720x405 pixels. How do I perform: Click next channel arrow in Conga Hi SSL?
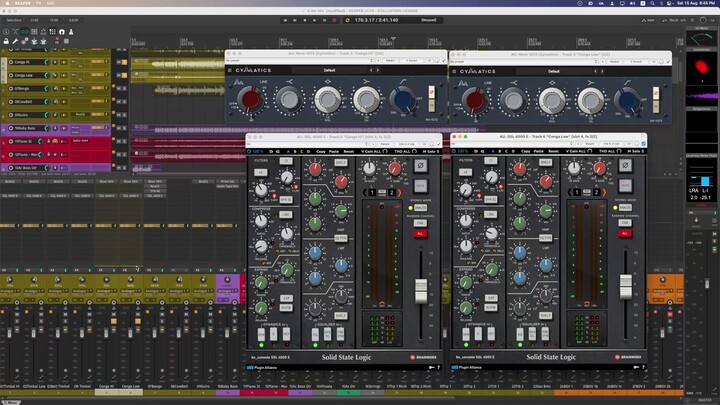(x=400, y=192)
